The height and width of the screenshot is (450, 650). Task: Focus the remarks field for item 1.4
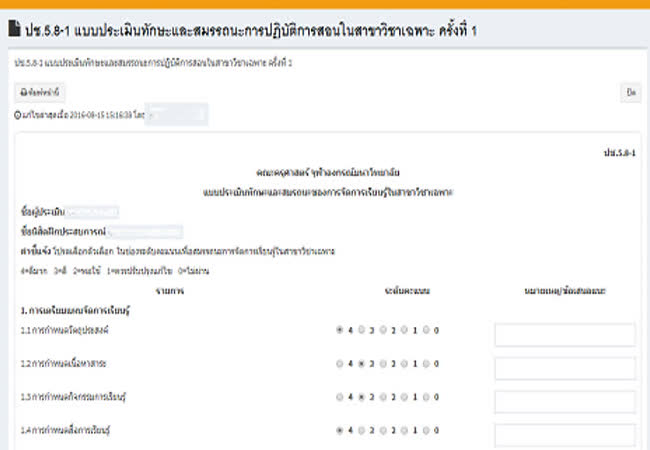pos(564,436)
